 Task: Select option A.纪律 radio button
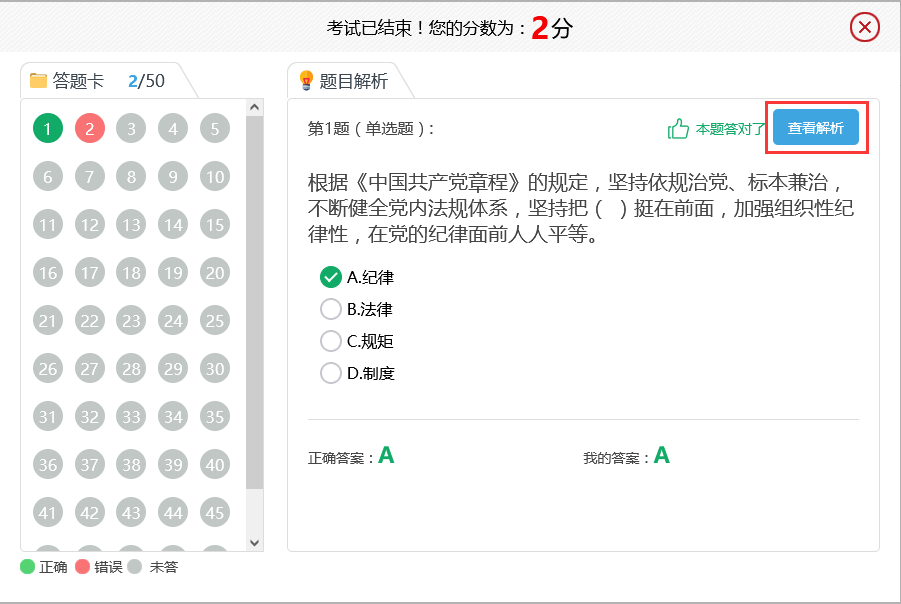[330, 277]
